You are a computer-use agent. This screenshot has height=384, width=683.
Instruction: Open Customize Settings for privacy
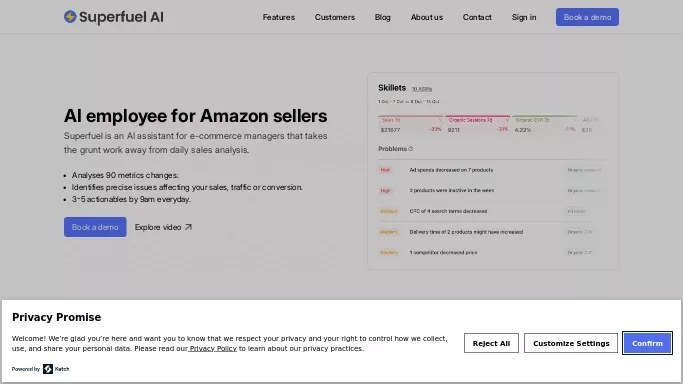pyautogui.click(x=571, y=343)
